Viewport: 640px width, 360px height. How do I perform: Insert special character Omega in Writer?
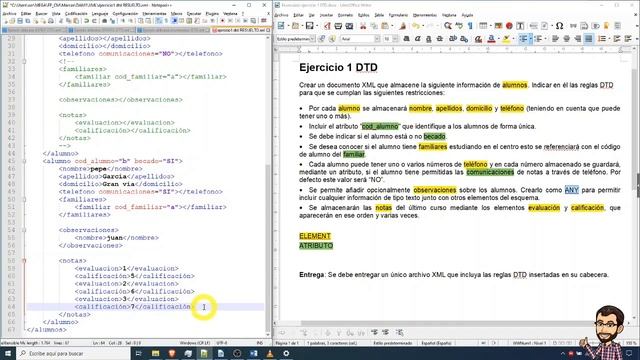(559, 26)
